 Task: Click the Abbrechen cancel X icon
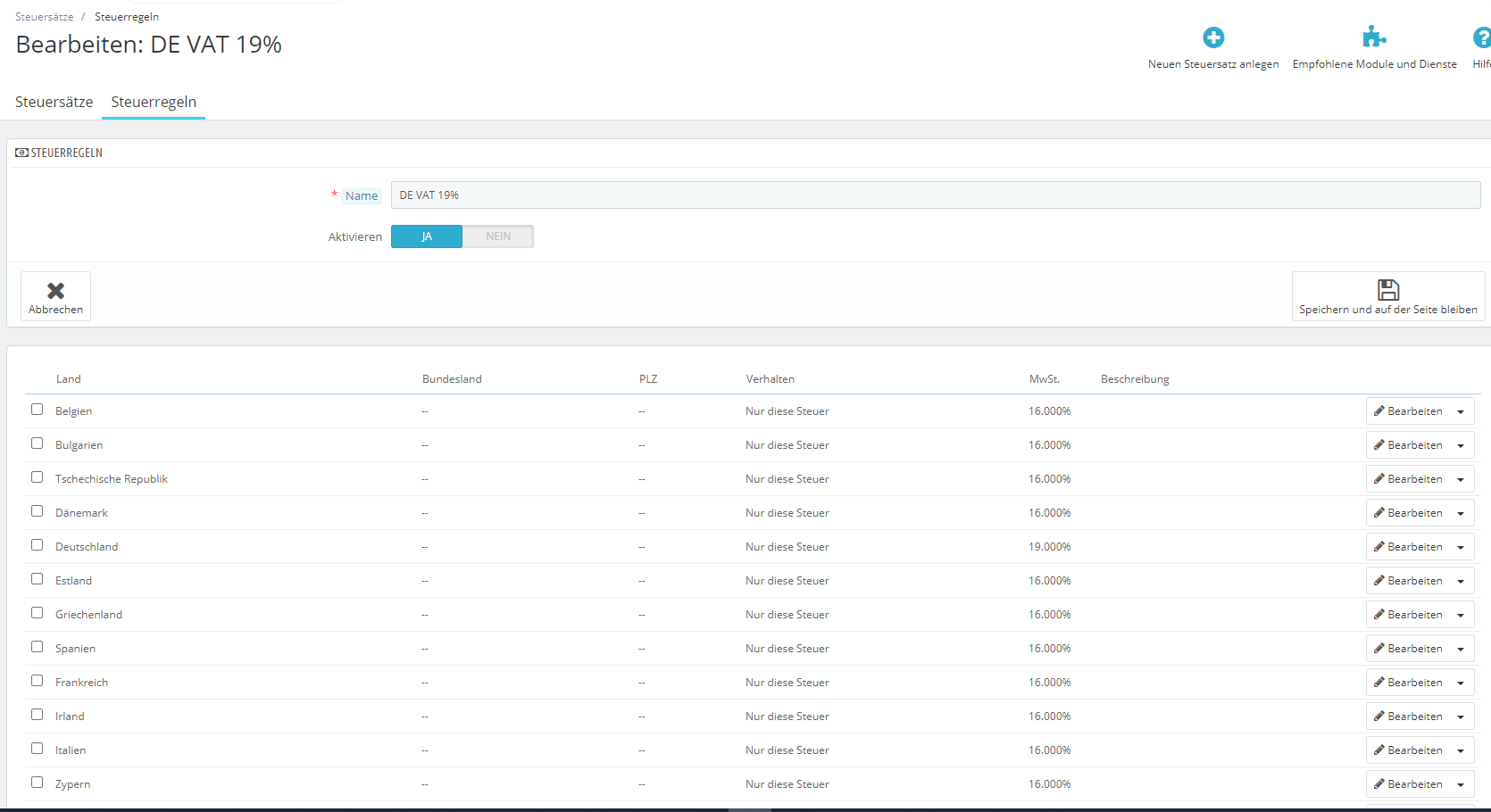tap(55, 291)
